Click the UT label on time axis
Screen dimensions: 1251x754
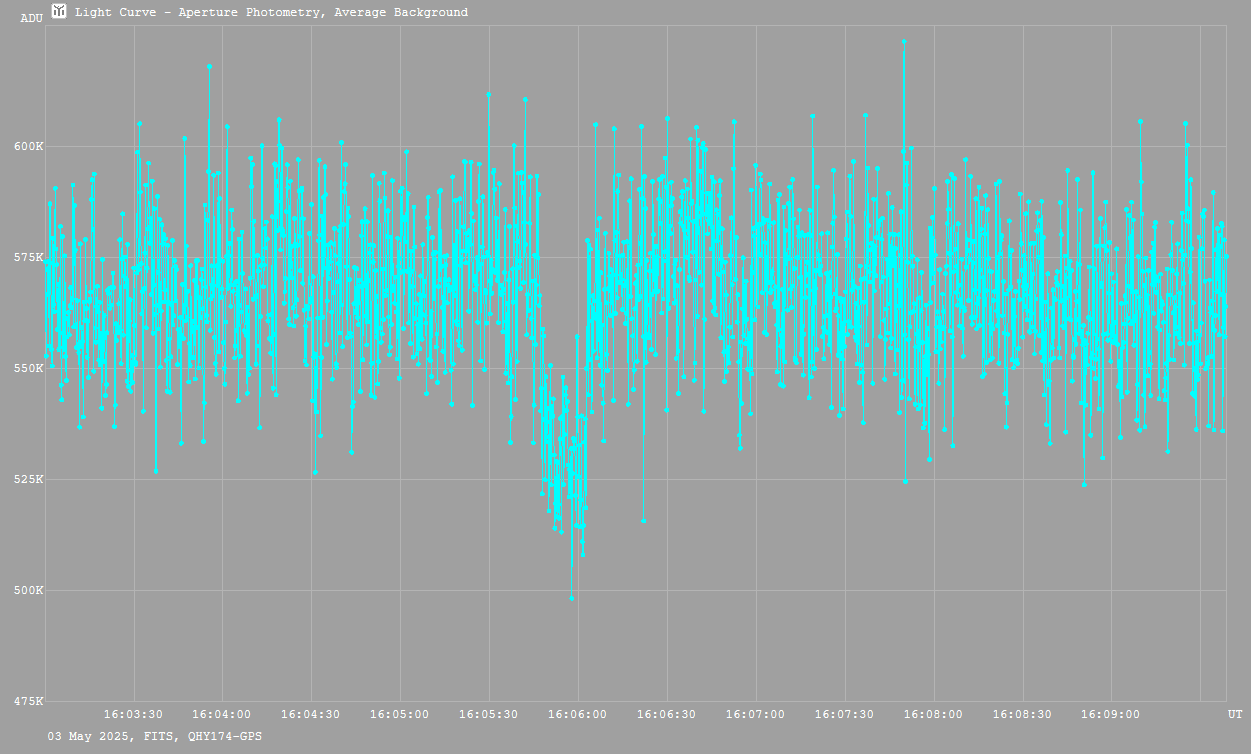pyautogui.click(x=1235, y=715)
